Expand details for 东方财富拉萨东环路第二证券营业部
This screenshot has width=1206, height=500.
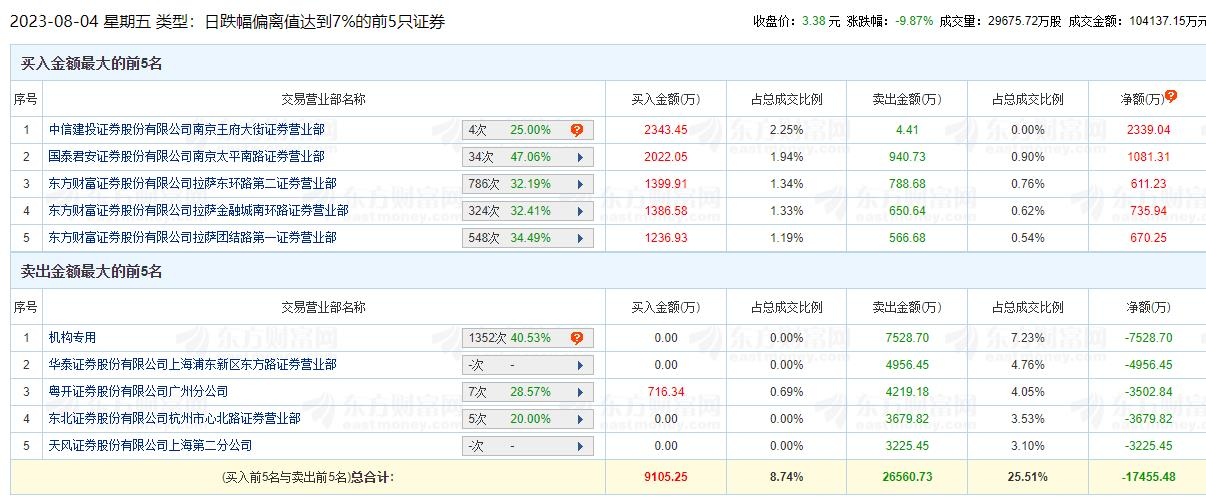580,184
